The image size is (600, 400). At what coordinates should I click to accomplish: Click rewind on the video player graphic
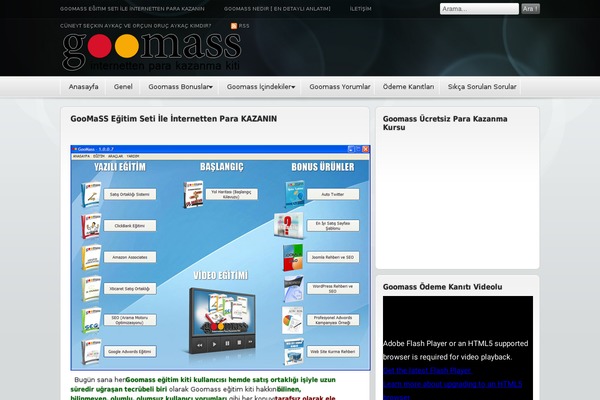point(200,345)
